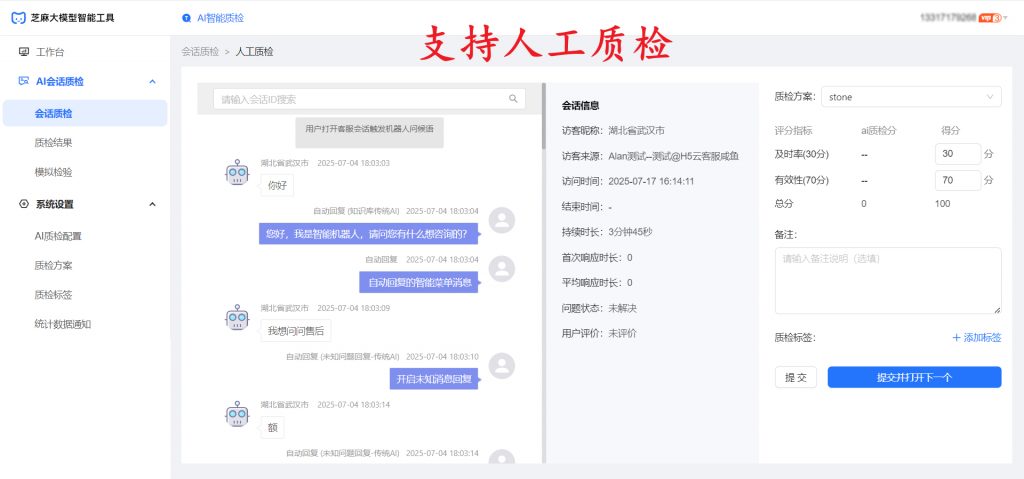
Task: Click 会话质检 breadcrumb link
Action: coord(200,52)
